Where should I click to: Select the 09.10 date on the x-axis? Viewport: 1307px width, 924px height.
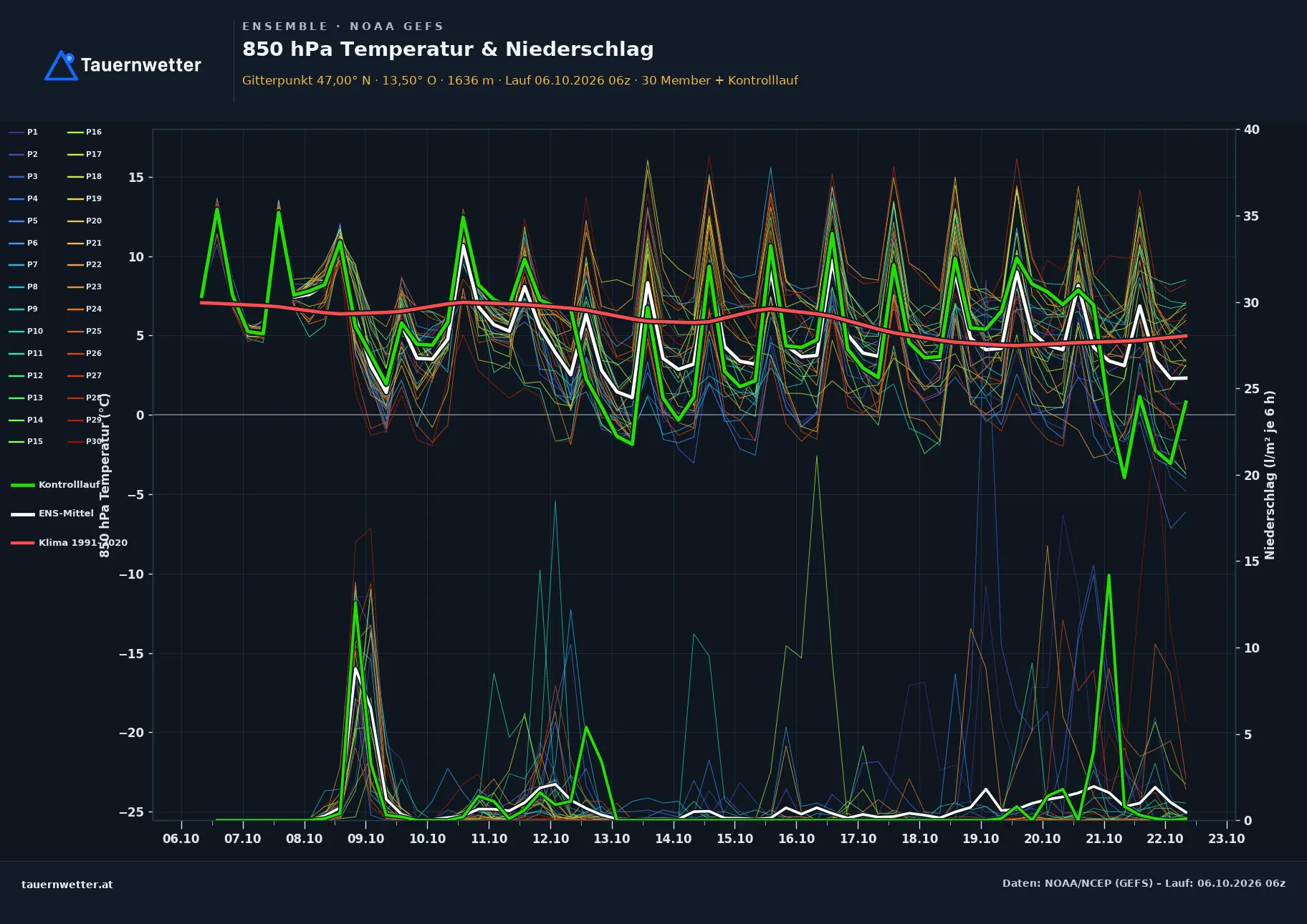click(x=365, y=839)
